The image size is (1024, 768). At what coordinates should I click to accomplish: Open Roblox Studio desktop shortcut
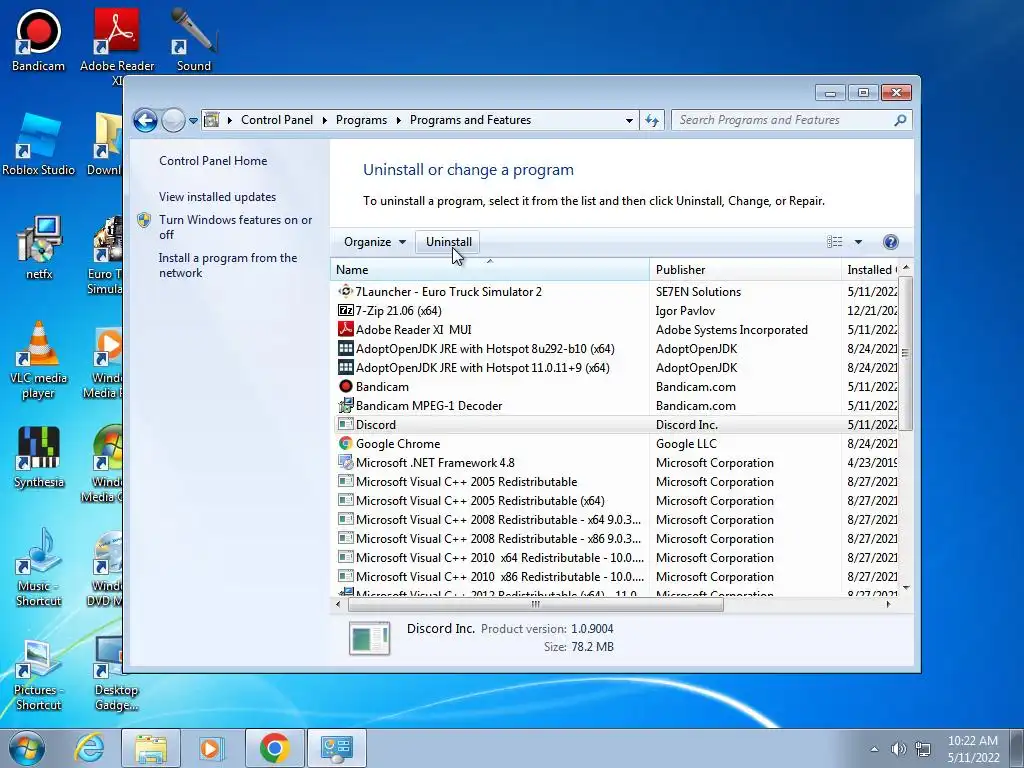39,144
